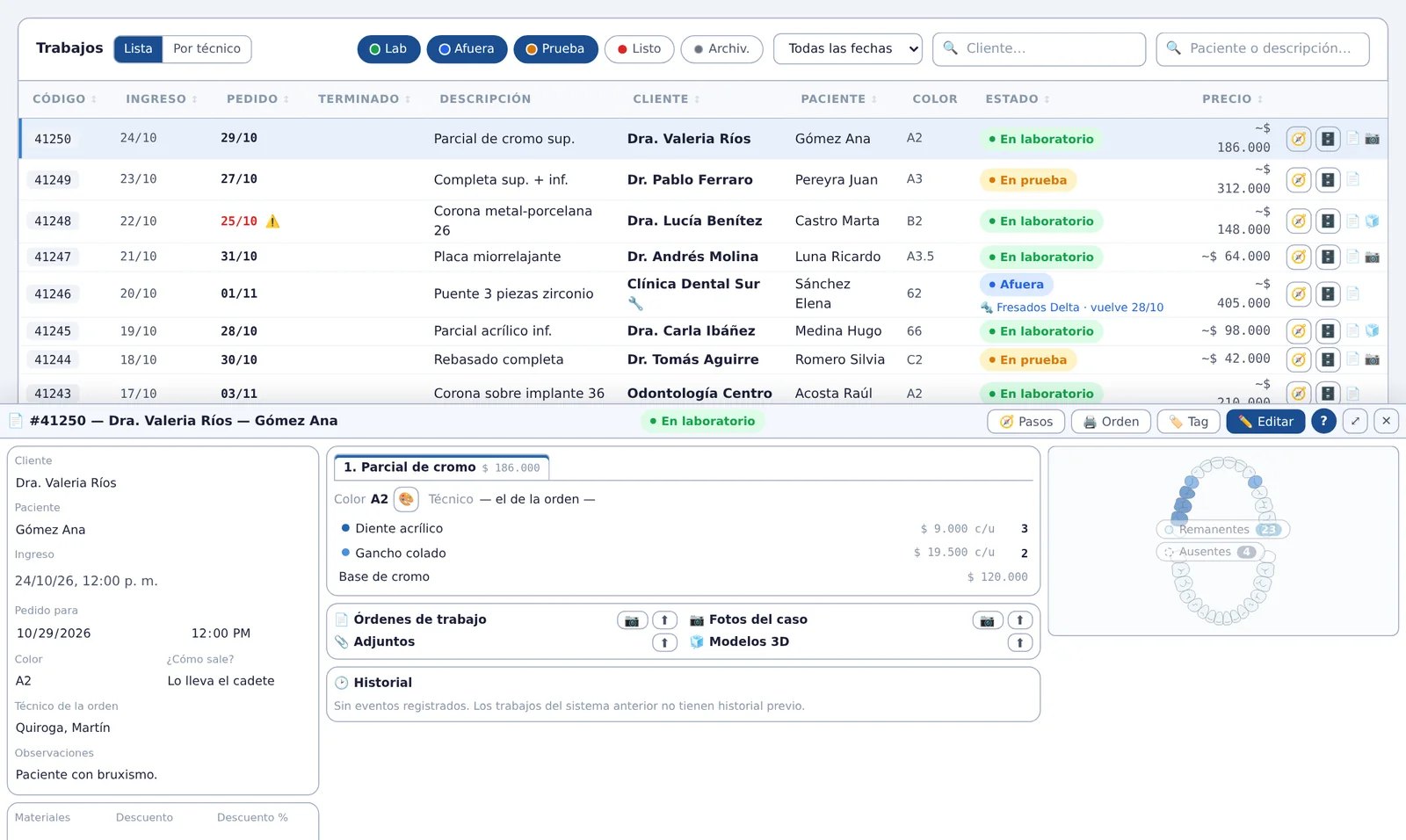
Task: Click the blue question mark help icon
Action: [x=1323, y=422]
